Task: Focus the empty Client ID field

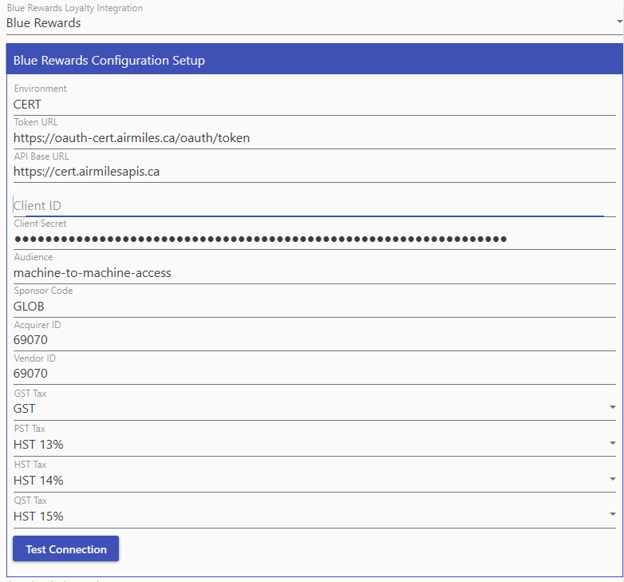Action: (x=314, y=205)
